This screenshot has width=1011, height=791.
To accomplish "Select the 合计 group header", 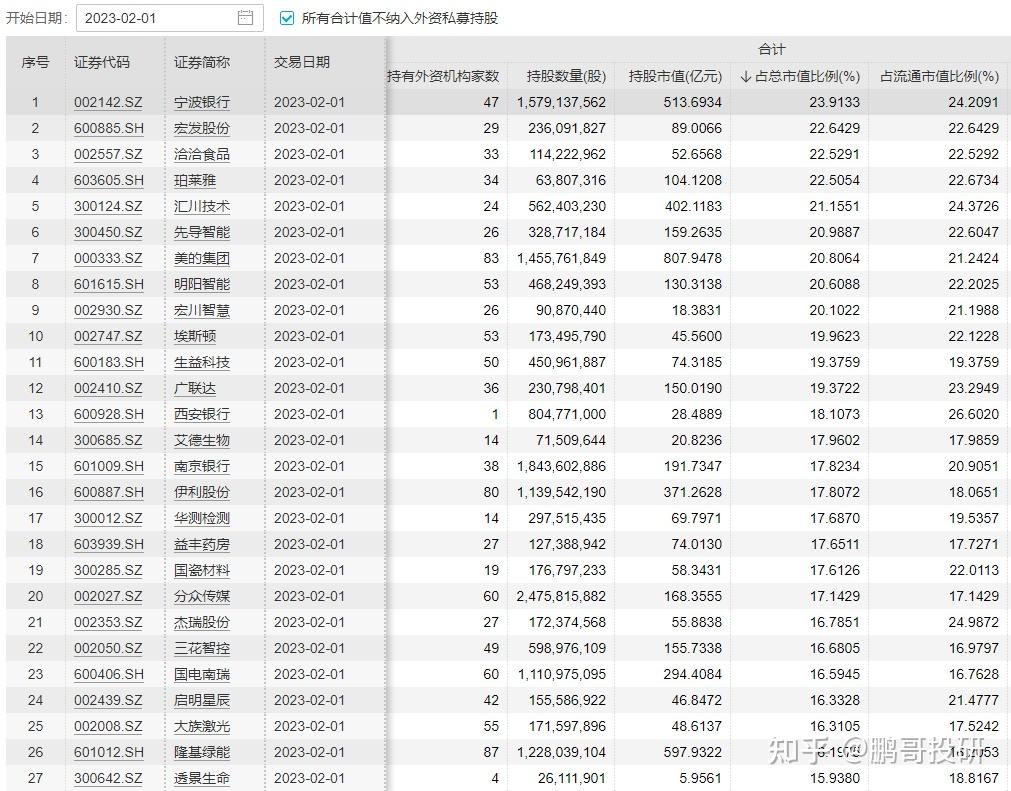I will (771, 49).
